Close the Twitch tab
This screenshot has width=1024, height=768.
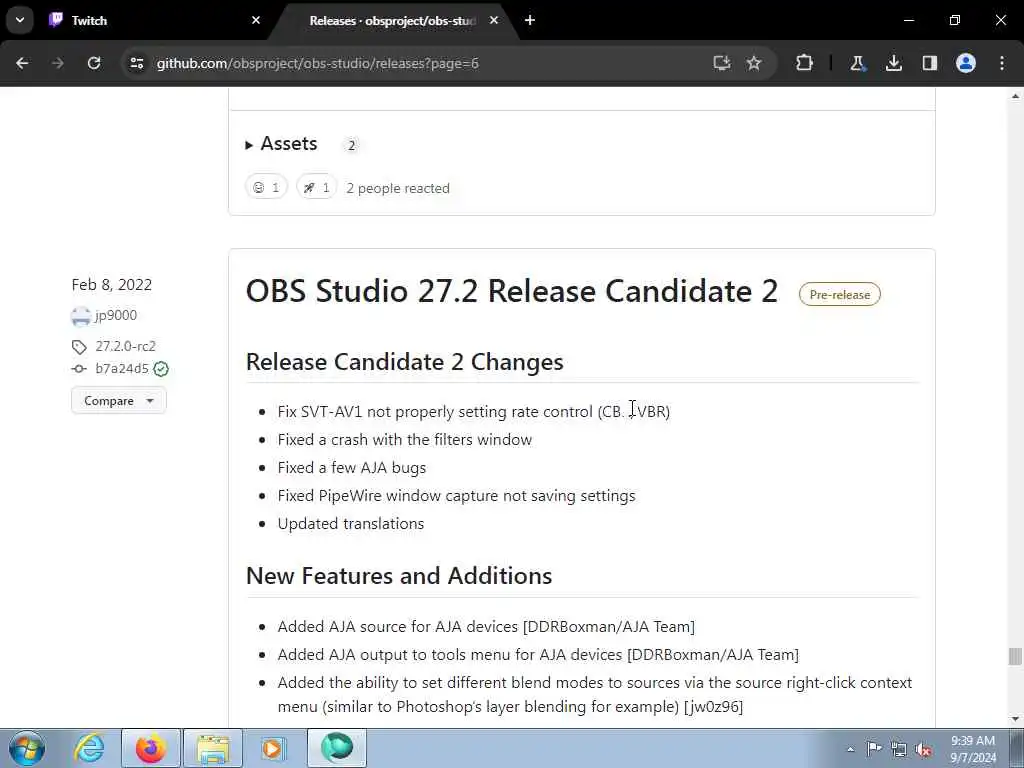(x=256, y=20)
